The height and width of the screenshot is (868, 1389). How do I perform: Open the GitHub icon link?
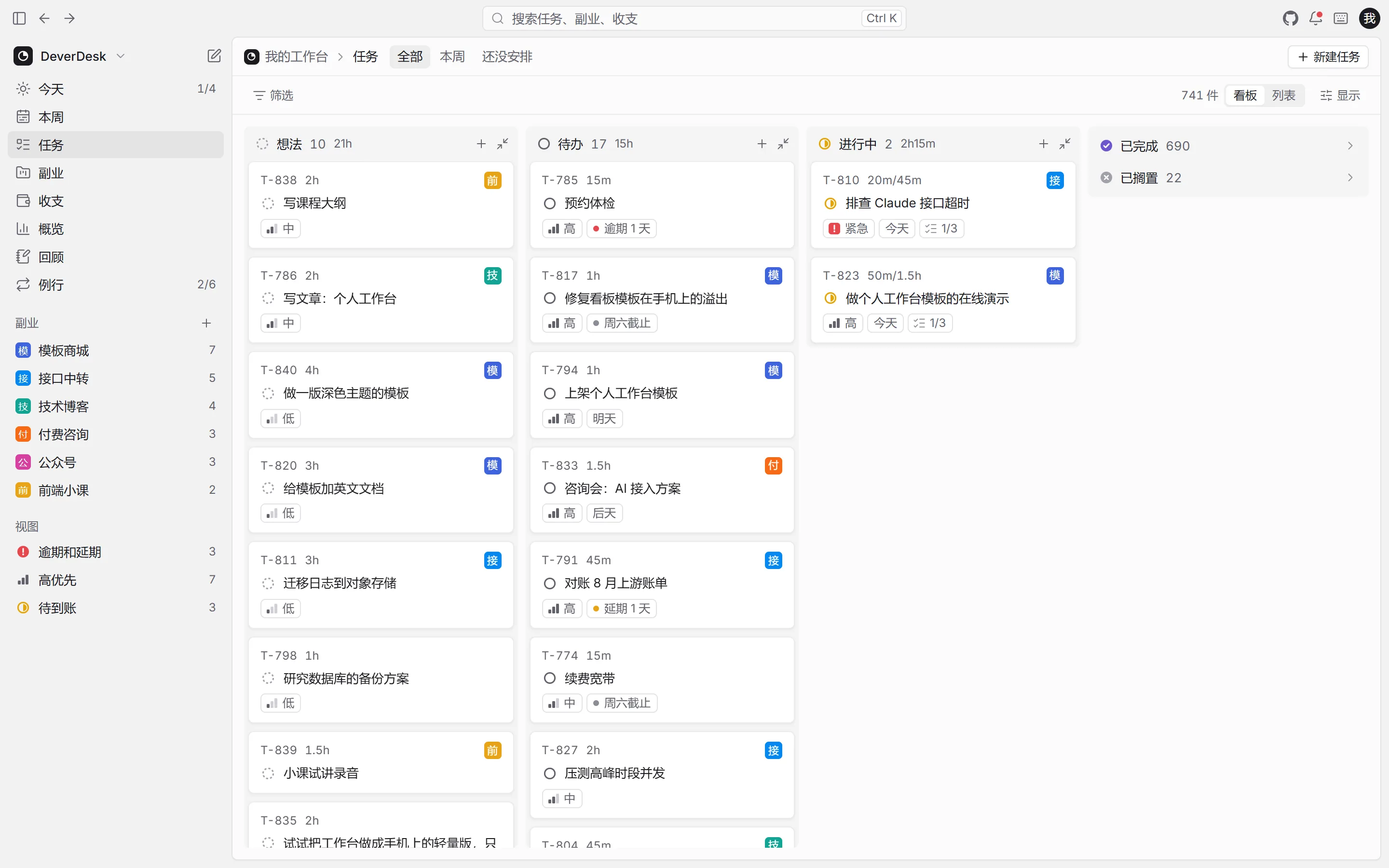coord(1290,18)
